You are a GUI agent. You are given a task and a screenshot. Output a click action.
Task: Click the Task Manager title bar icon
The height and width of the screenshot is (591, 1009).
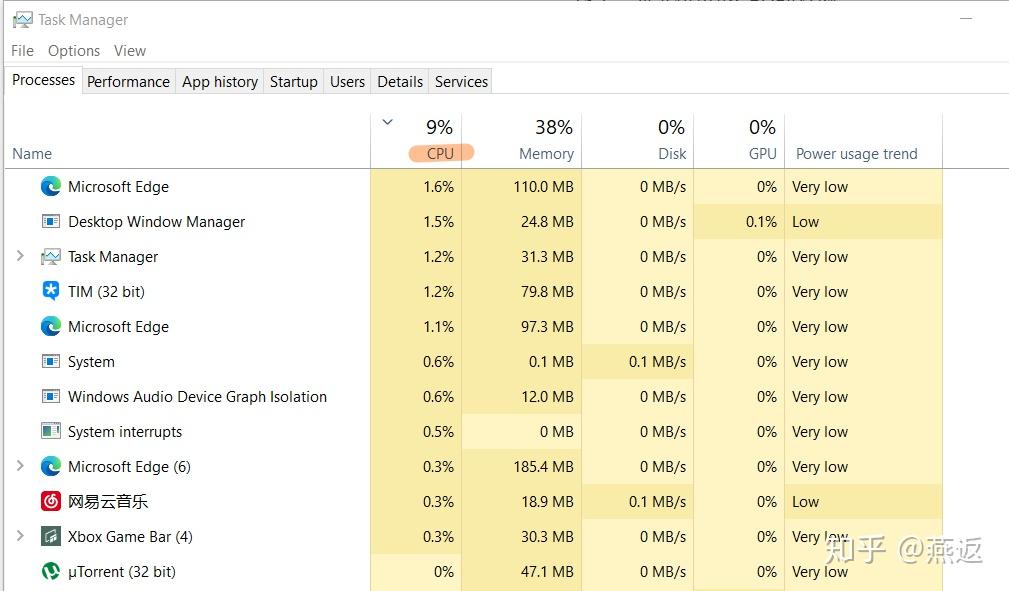coord(23,20)
